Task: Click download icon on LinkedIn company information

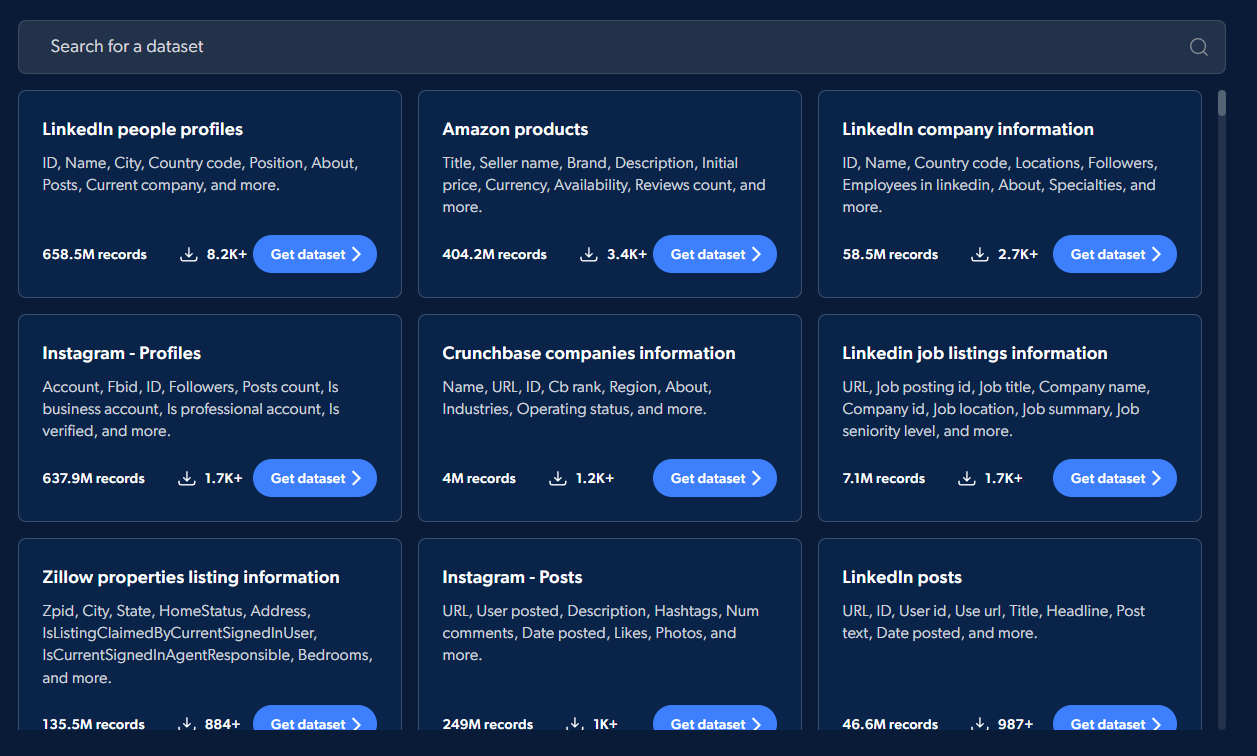Action: [980, 254]
